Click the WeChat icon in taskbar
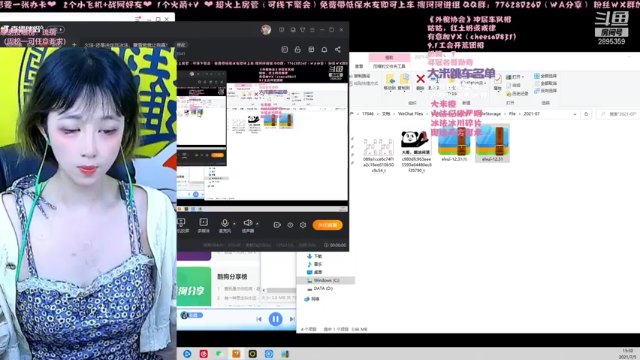The height and width of the screenshot is (360, 640). pyautogui.click(x=220, y=353)
